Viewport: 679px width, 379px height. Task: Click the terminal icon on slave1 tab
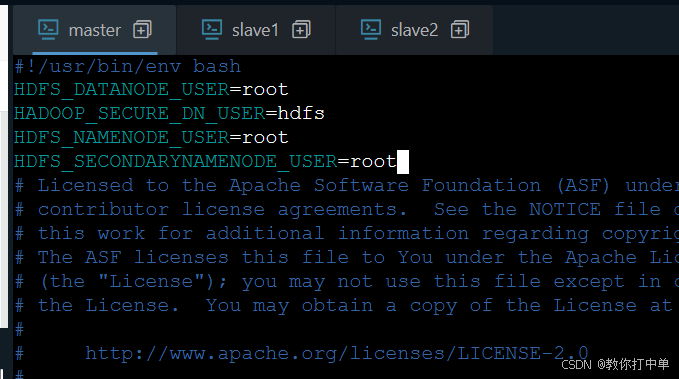click(212, 29)
